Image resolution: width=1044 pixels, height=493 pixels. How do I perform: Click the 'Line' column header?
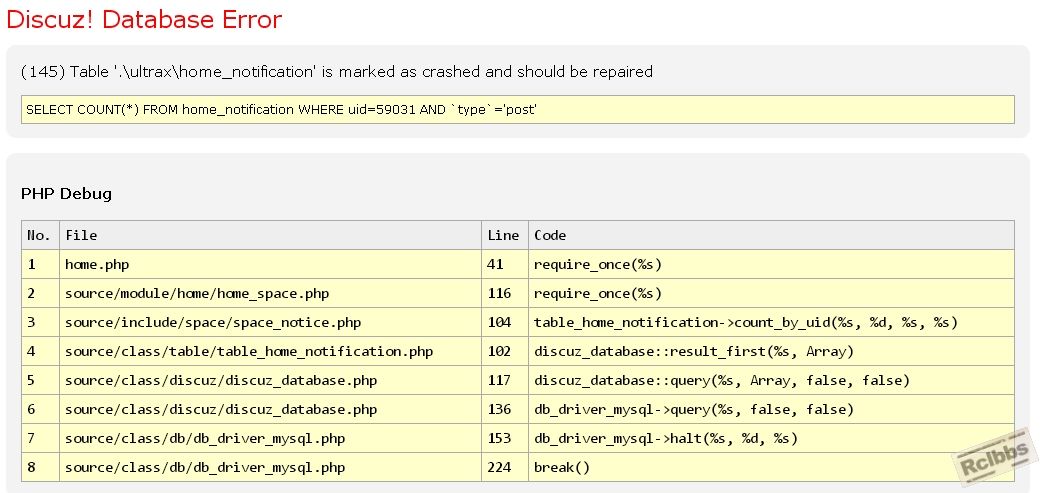click(505, 235)
